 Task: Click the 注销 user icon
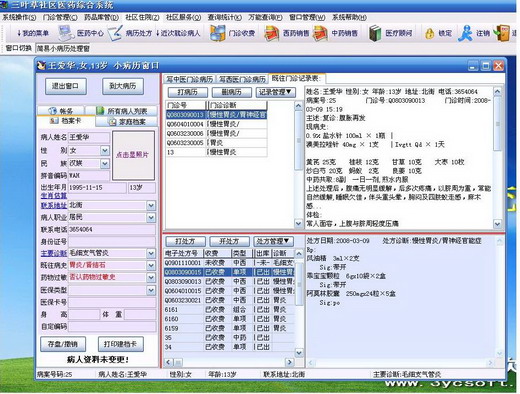465,33
